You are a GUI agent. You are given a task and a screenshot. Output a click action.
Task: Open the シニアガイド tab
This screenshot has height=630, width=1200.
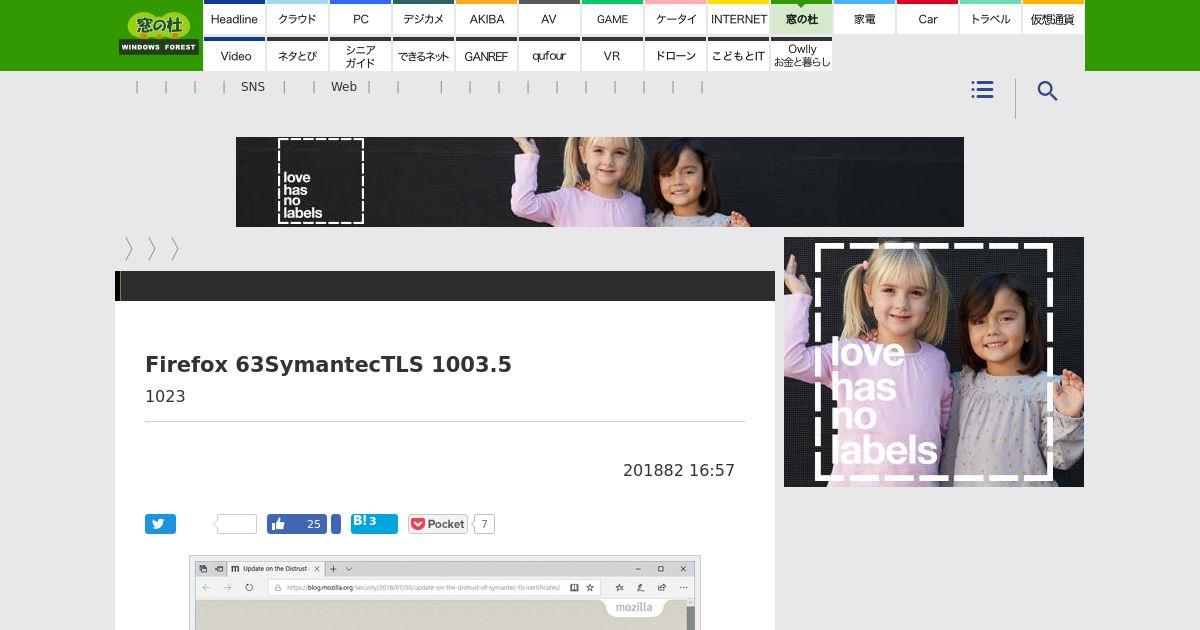point(360,55)
